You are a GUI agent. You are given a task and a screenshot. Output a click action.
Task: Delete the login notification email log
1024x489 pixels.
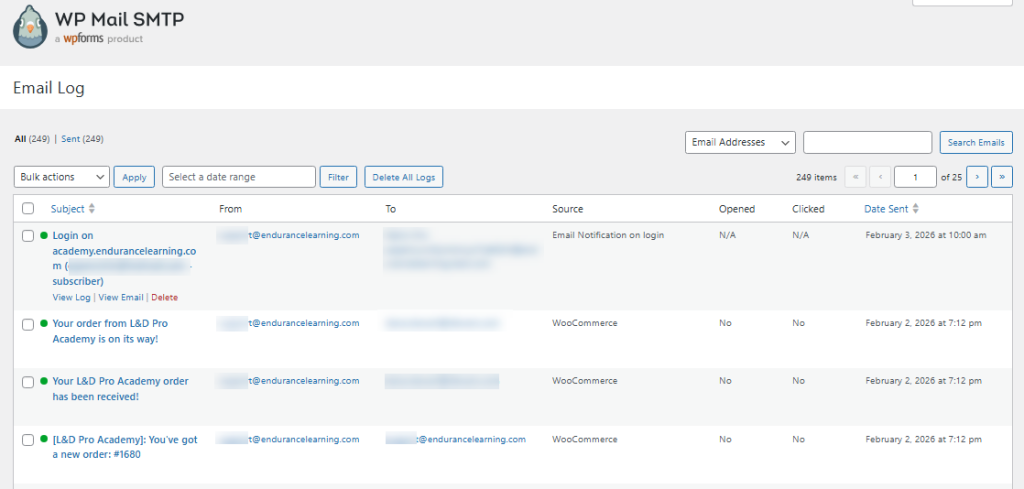click(x=165, y=297)
